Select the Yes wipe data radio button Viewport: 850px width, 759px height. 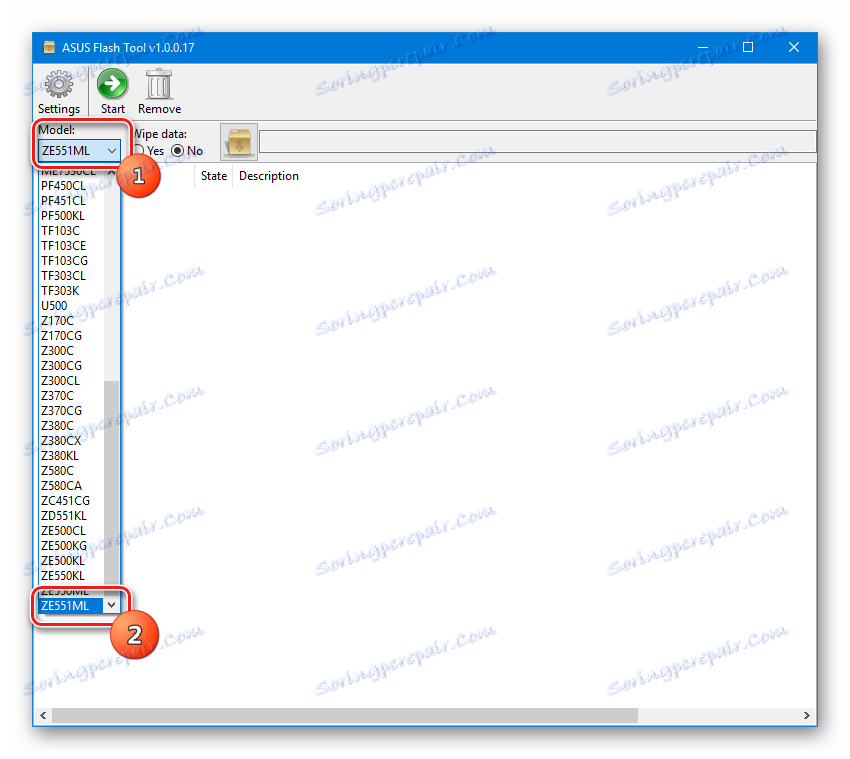click(x=139, y=151)
